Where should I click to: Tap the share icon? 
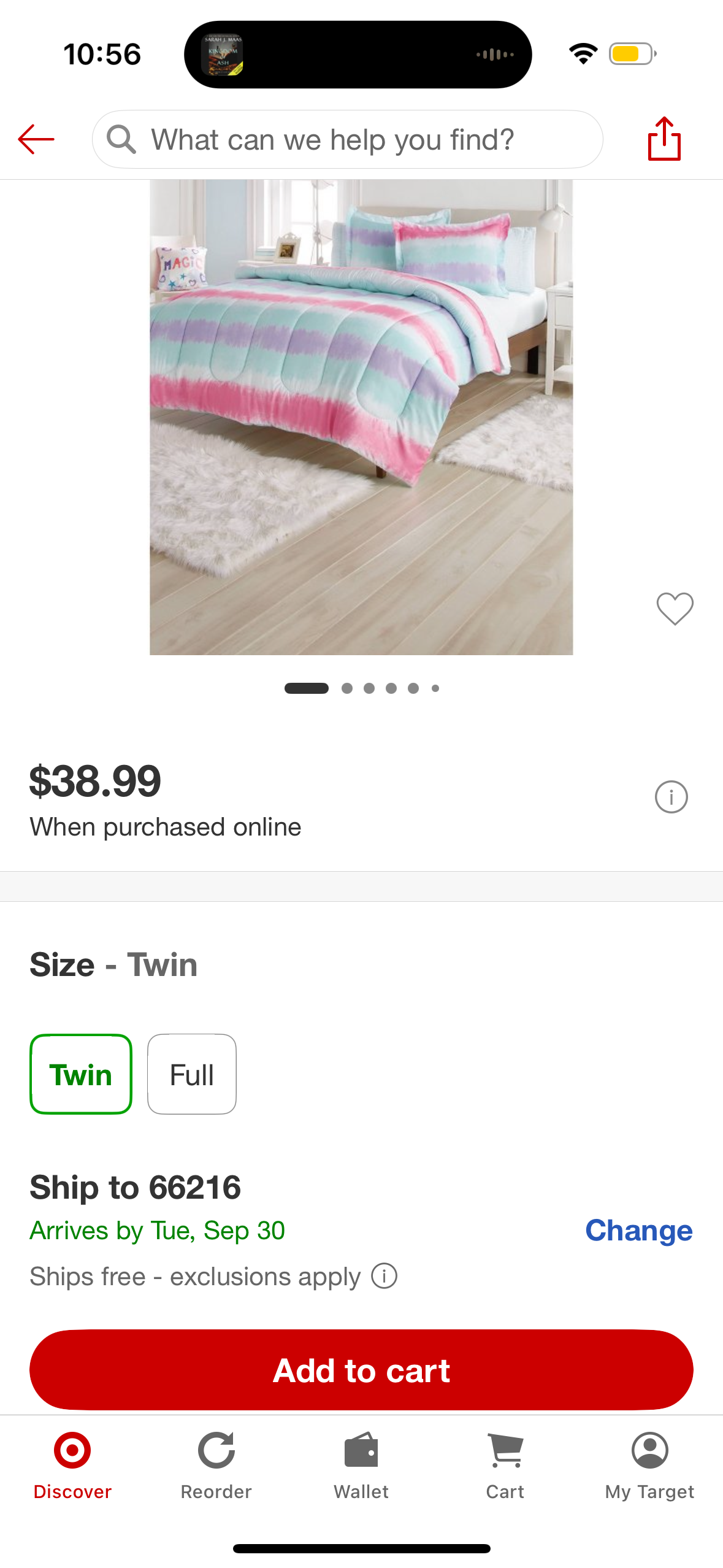click(x=664, y=139)
